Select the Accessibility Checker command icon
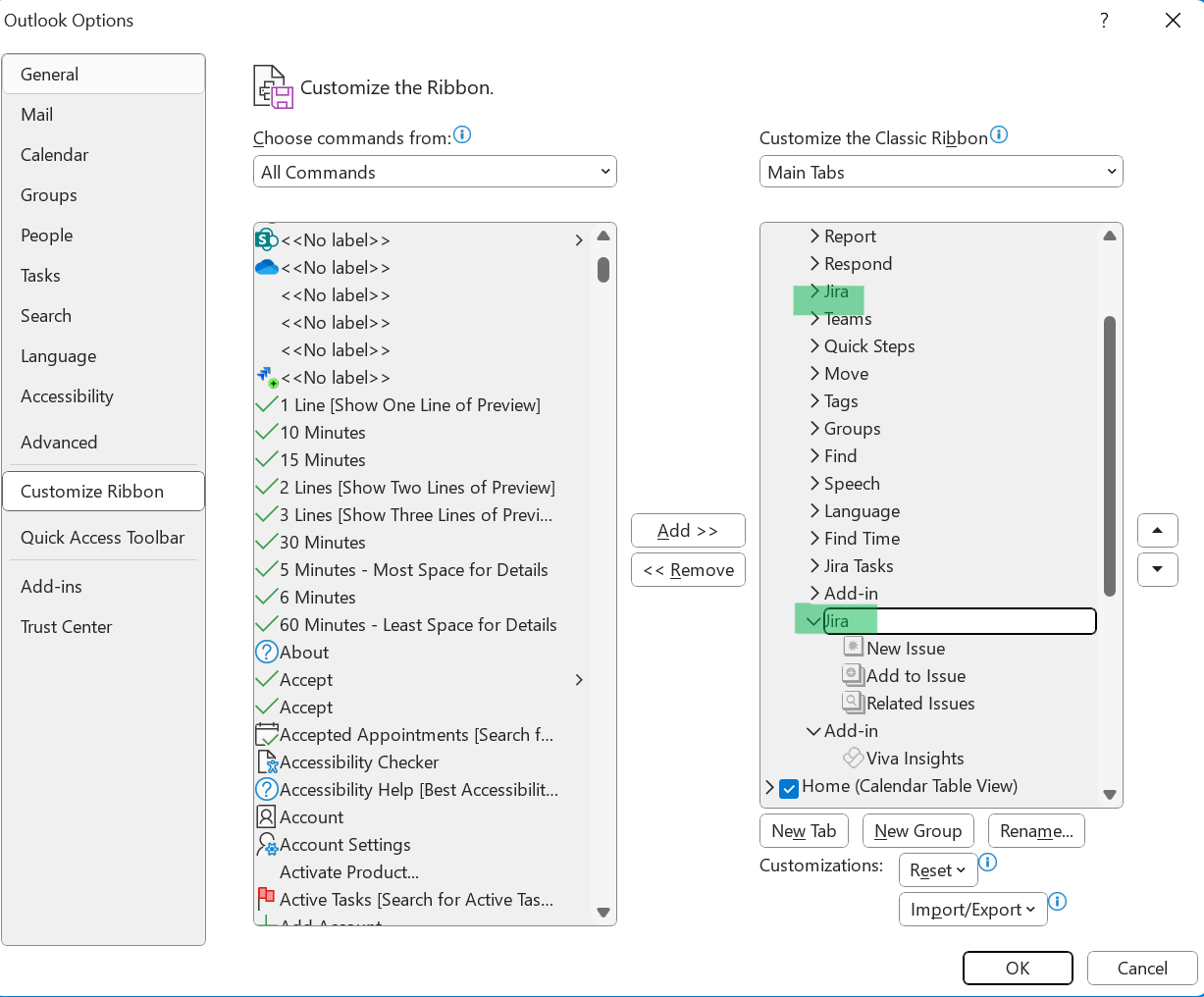The width and height of the screenshot is (1204, 997). click(267, 762)
